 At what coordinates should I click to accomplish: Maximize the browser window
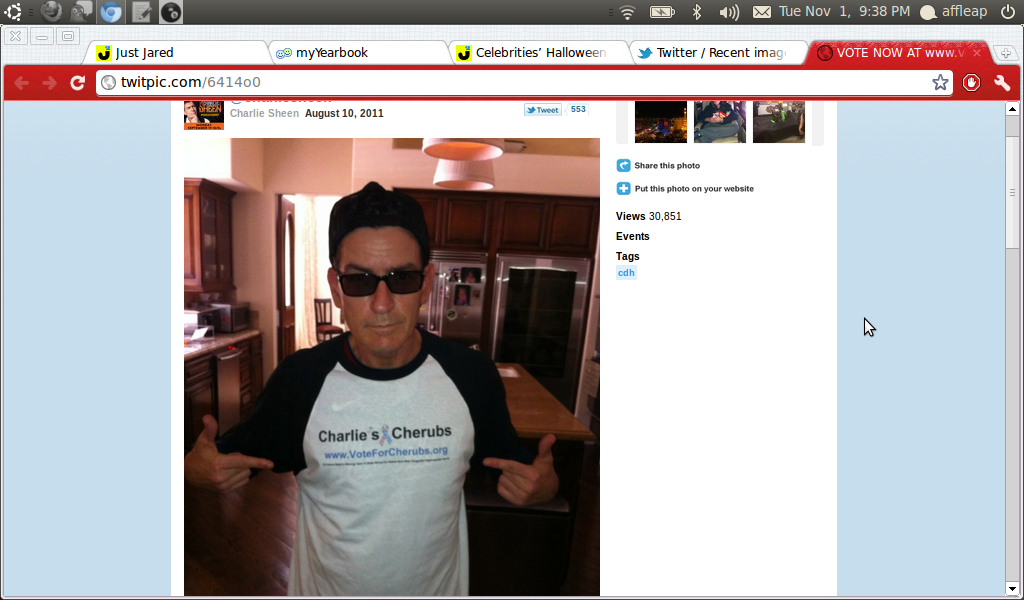click(67, 36)
